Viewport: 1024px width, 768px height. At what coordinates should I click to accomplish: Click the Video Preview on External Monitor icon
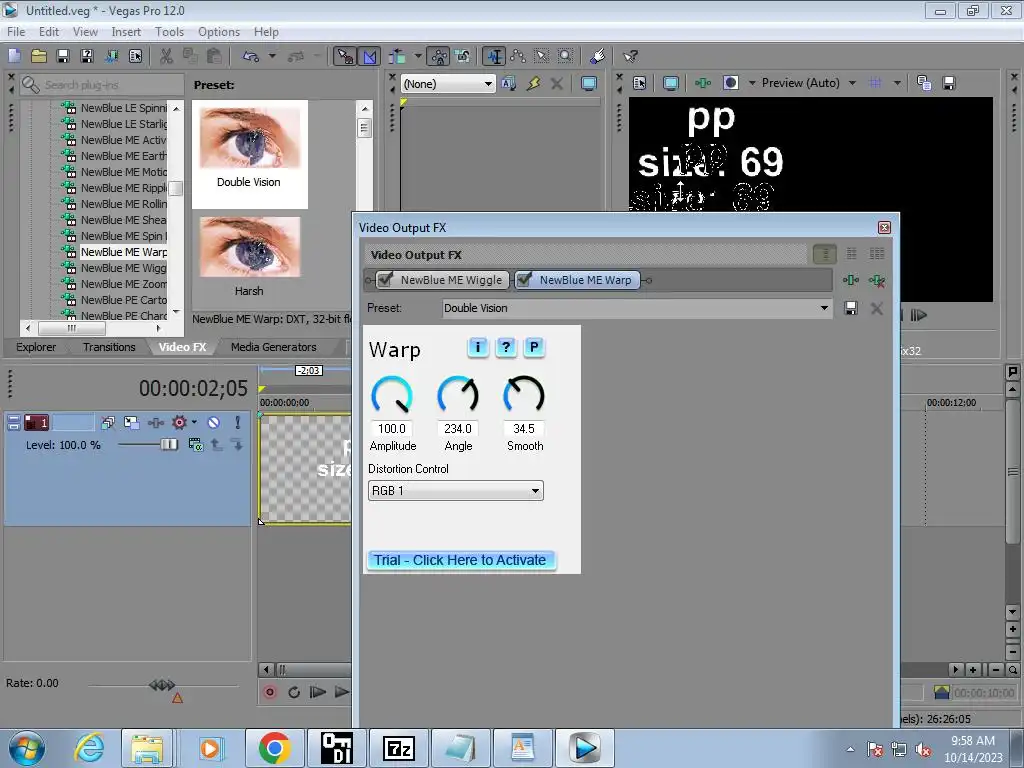coord(670,83)
